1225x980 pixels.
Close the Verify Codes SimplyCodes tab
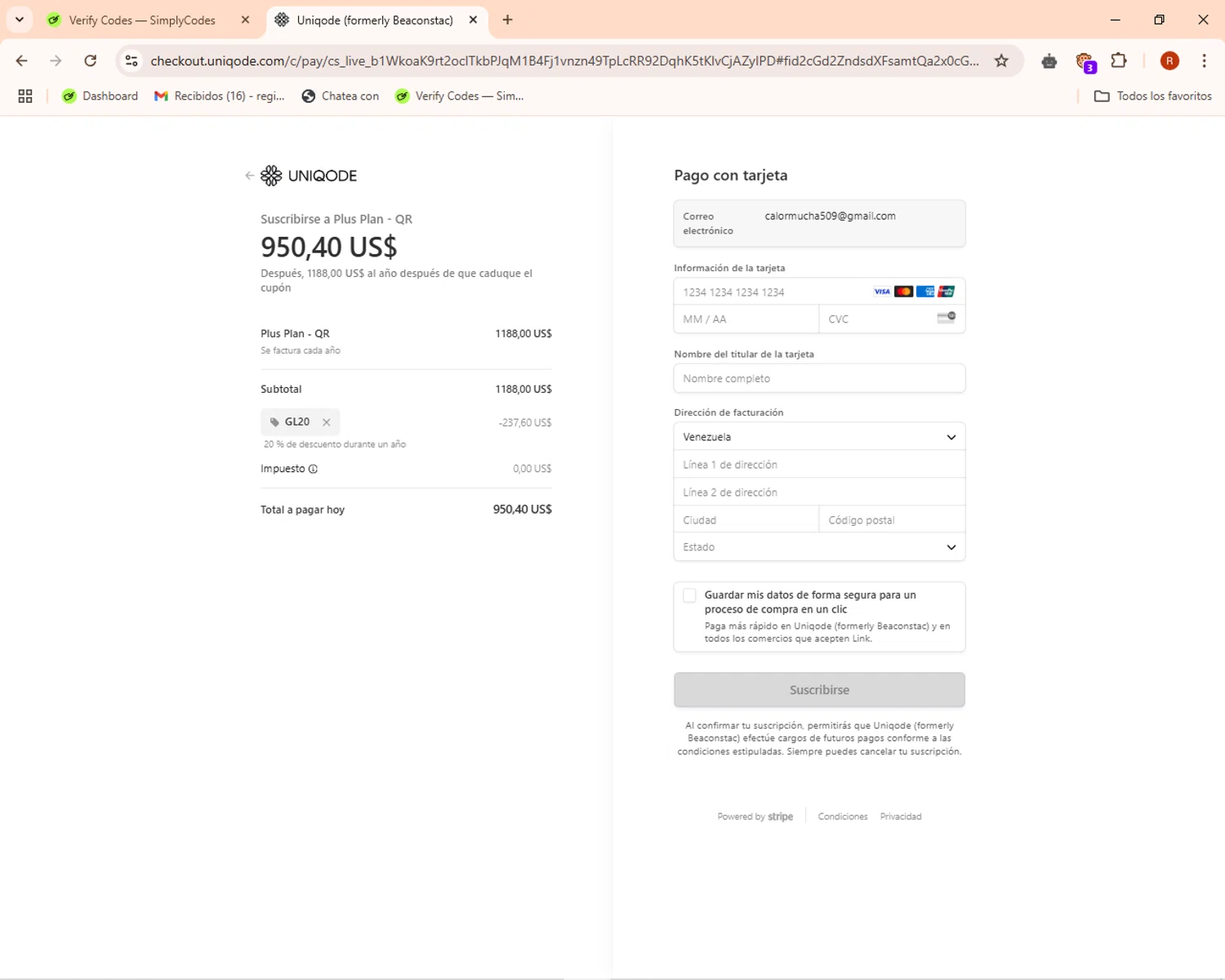[245, 20]
